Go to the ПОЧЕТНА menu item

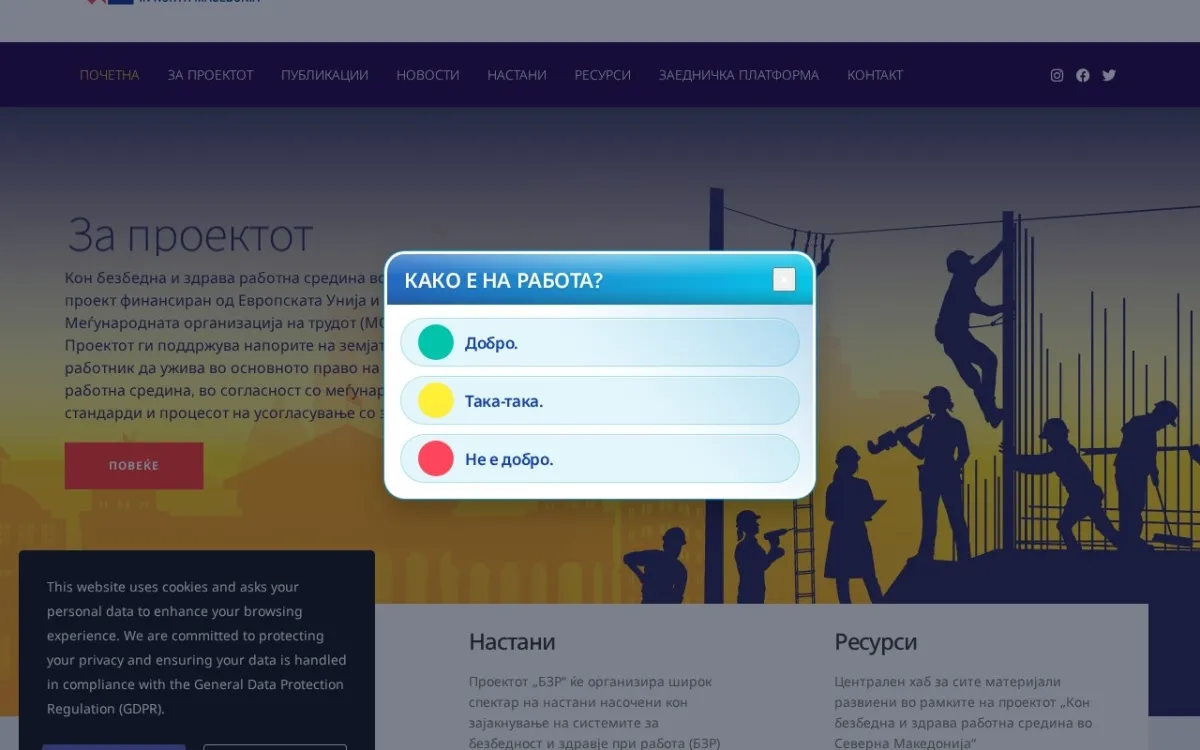tap(110, 75)
